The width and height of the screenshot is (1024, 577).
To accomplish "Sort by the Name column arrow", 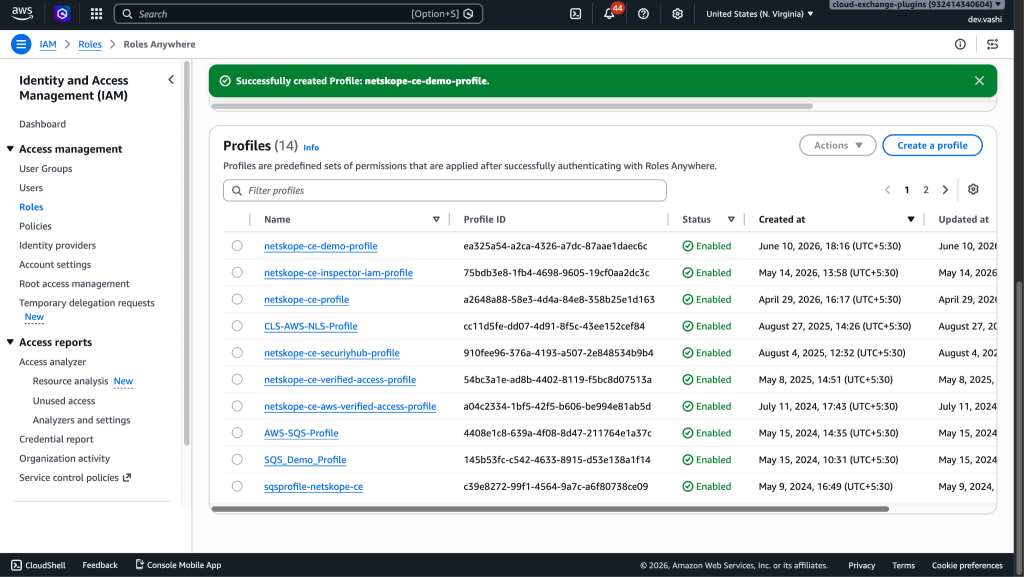I will (436, 219).
